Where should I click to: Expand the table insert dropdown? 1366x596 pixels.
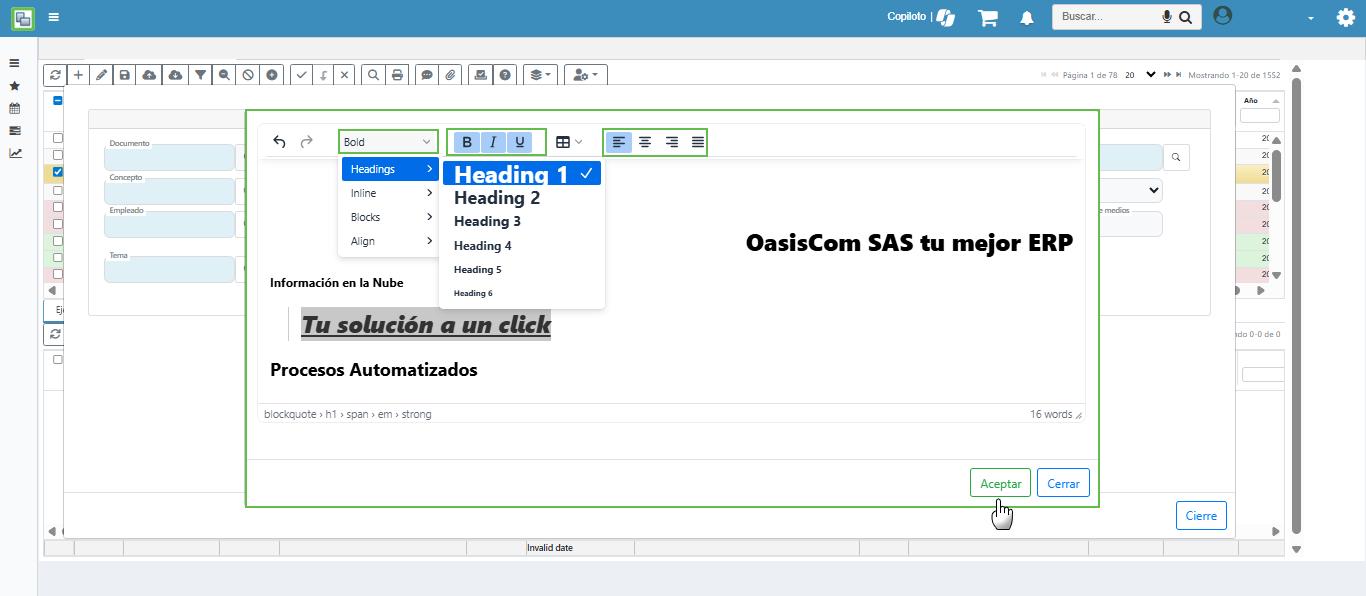click(568, 142)
